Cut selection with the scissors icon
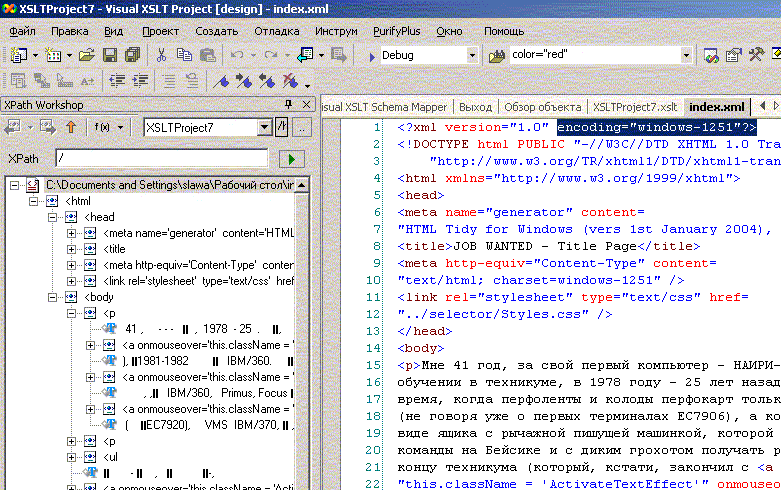 point(161,55)
